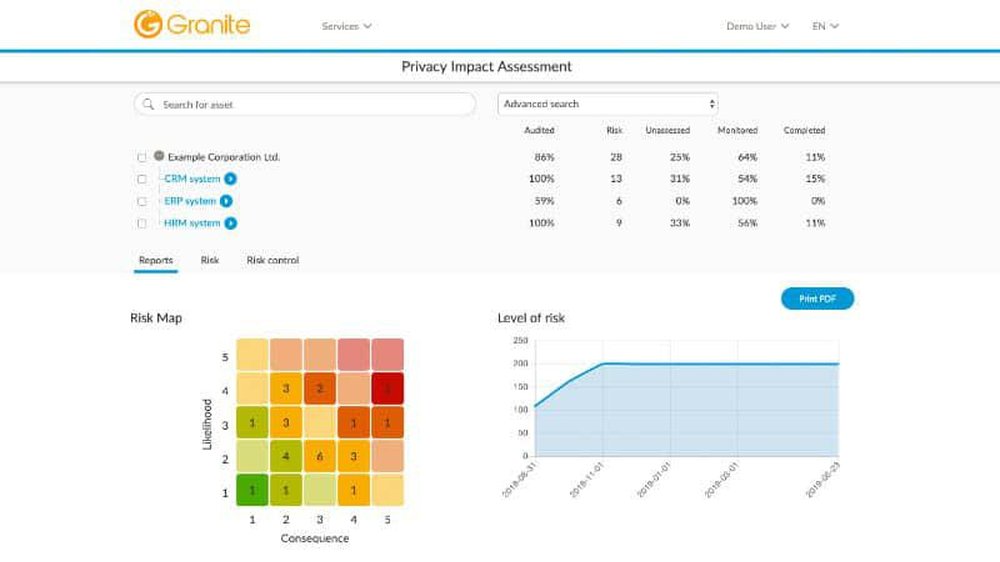1000x562 pixels.
Task: Click the Audited column header
Action: [539, 130]
